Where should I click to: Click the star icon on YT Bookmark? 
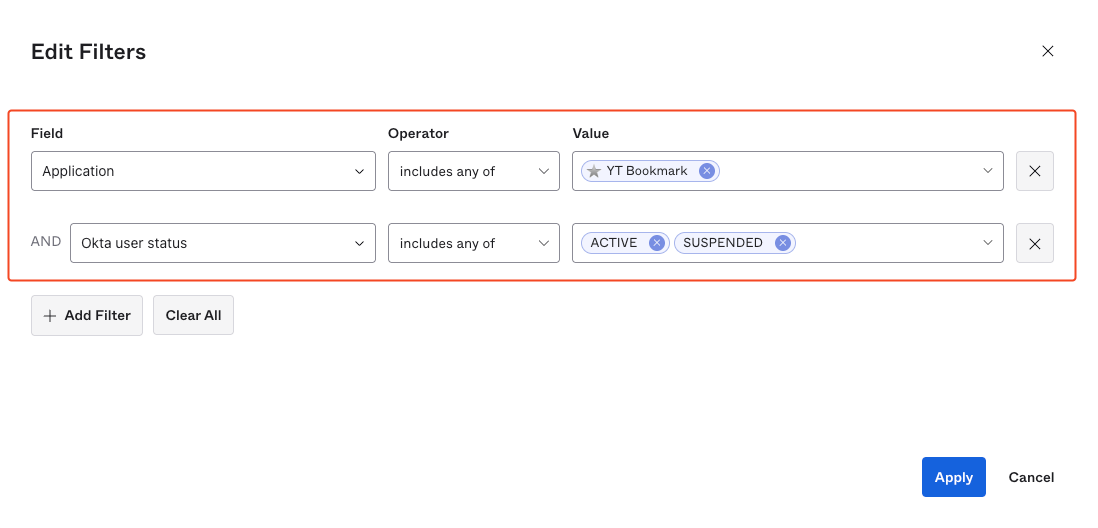(594, 171)
